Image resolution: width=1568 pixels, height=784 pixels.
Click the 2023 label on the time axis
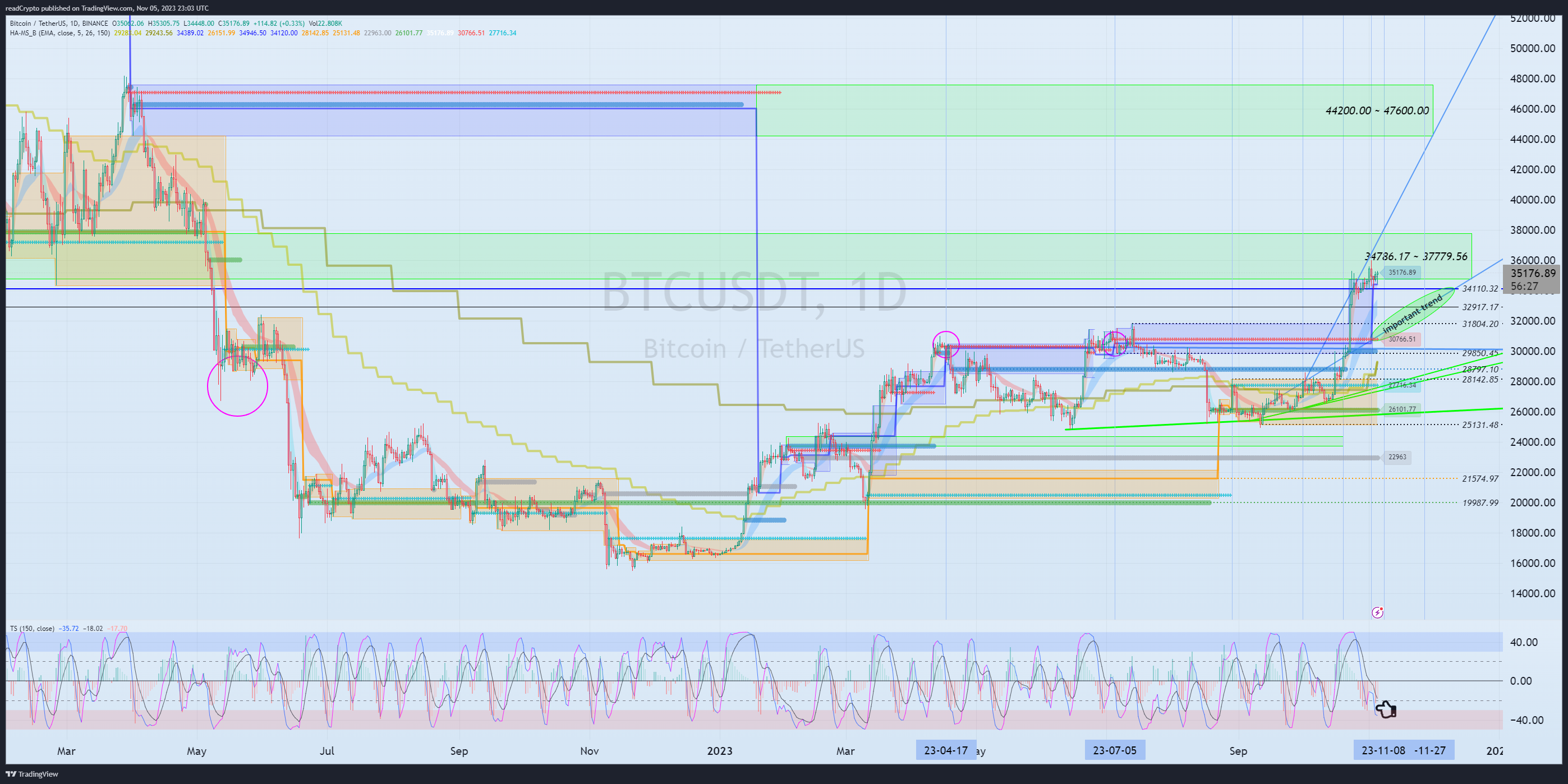pyautogui.click(x=719, y=751)
